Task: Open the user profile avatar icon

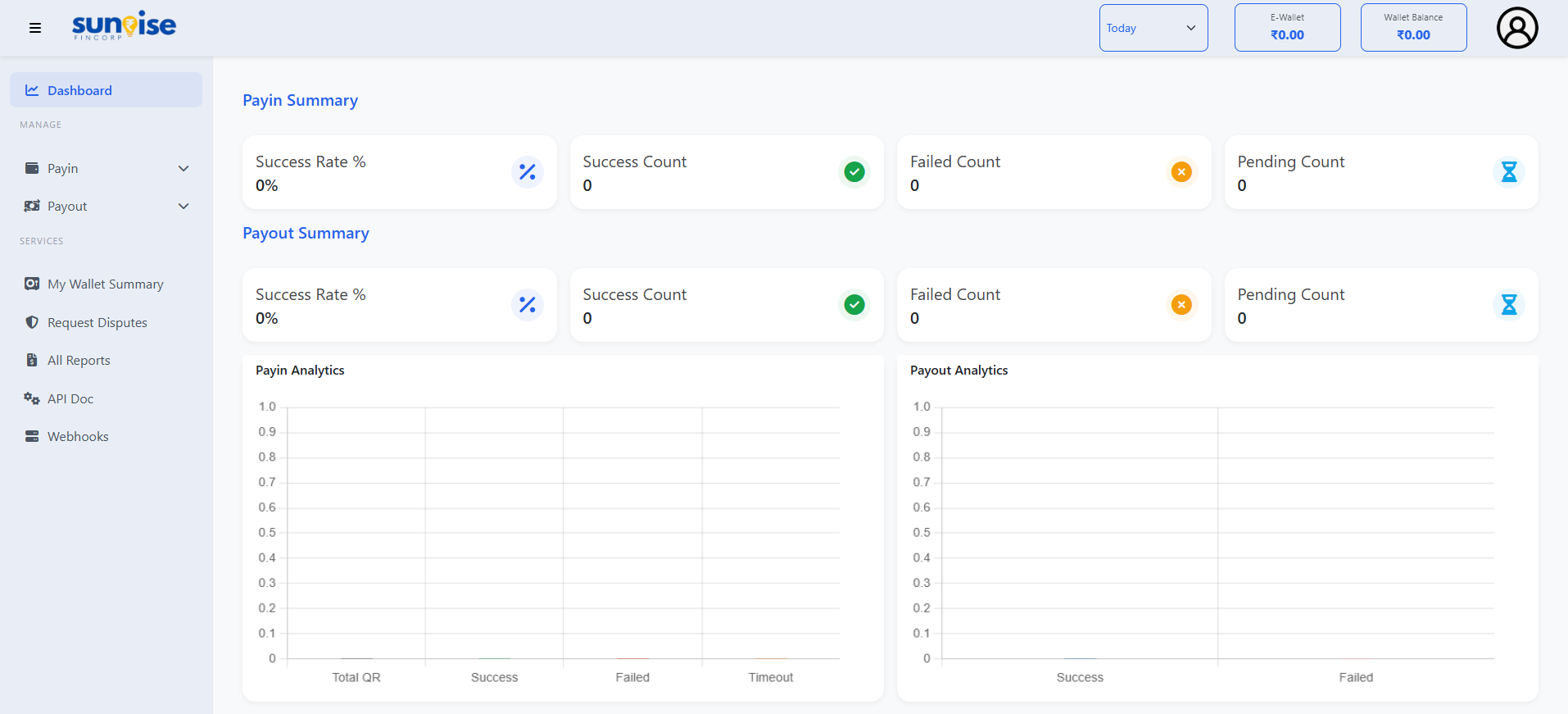Action: (1516, 28)
